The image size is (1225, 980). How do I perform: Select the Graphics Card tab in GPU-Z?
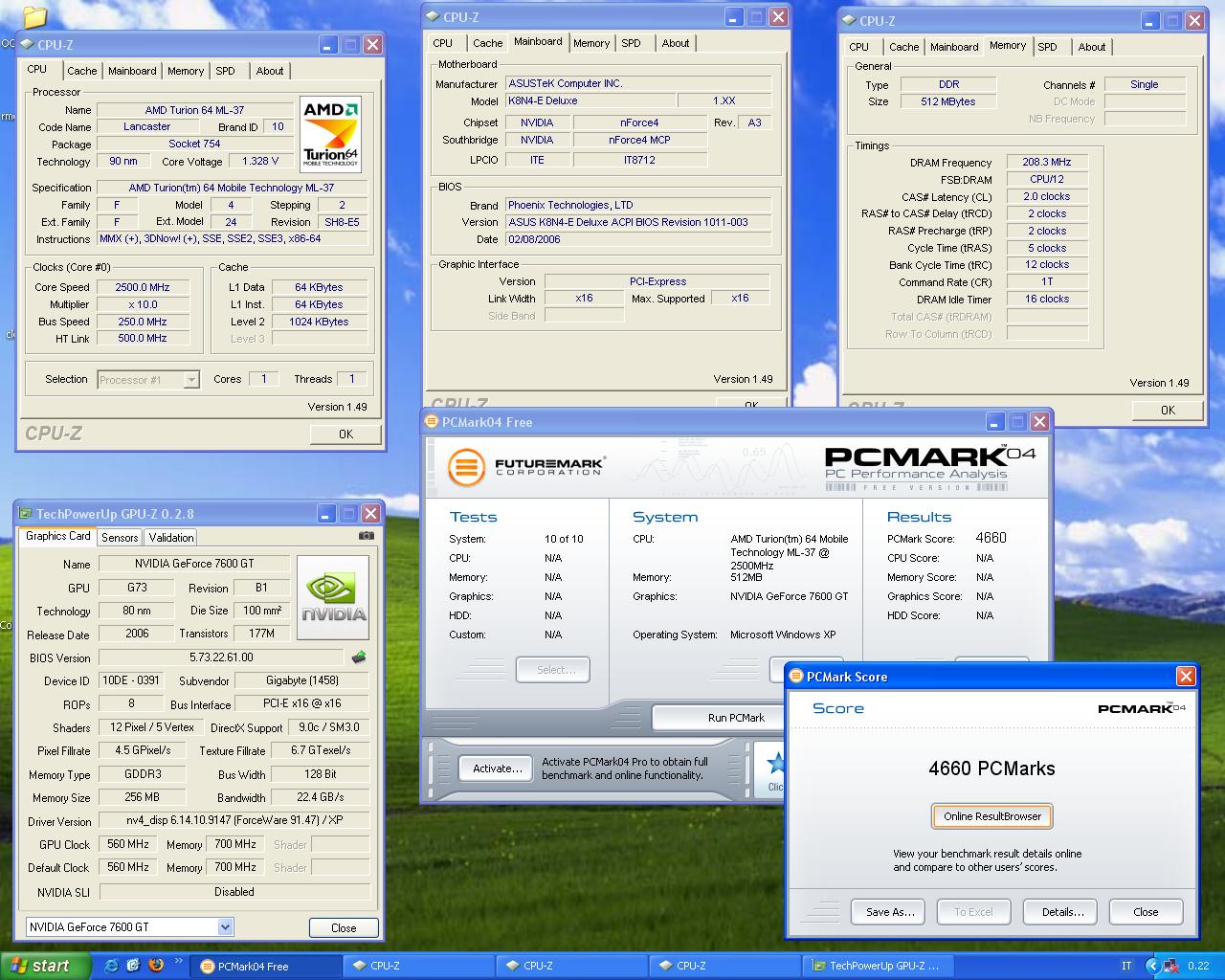[57, 536]
